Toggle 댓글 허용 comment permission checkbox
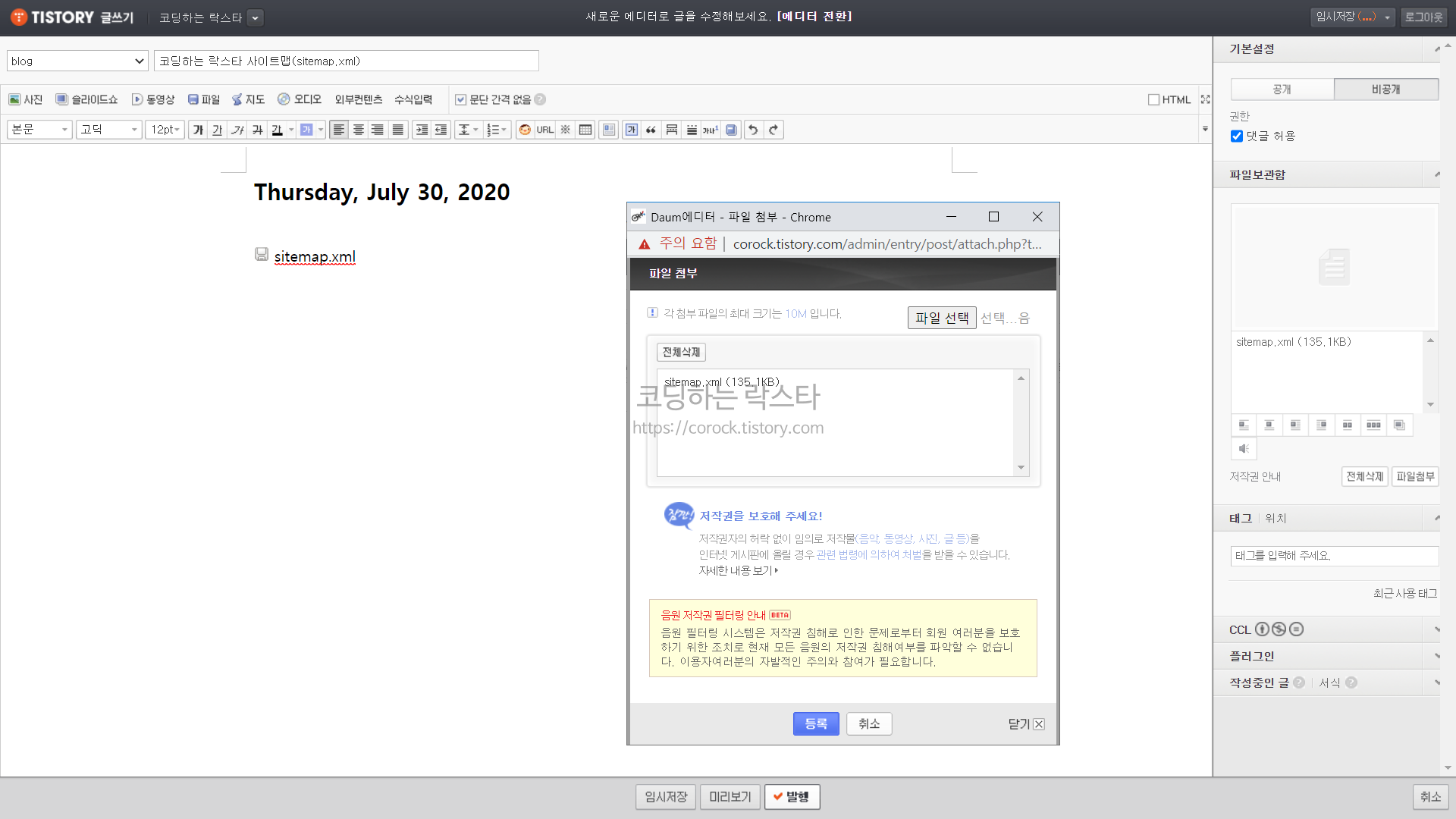 [1237, 136]
